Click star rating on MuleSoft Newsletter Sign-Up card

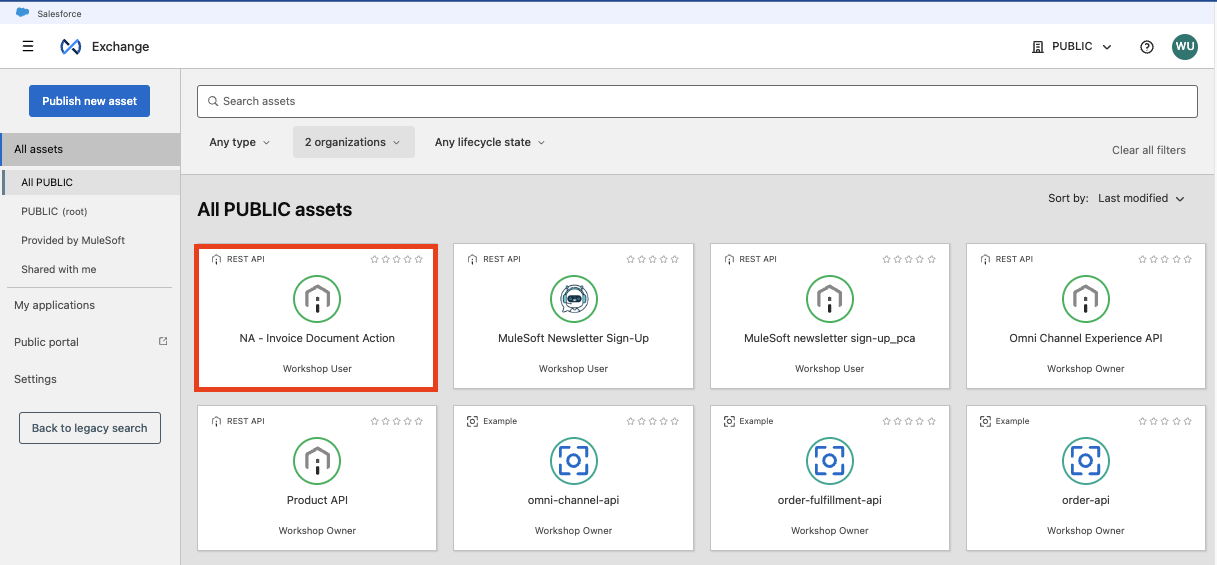653,259
